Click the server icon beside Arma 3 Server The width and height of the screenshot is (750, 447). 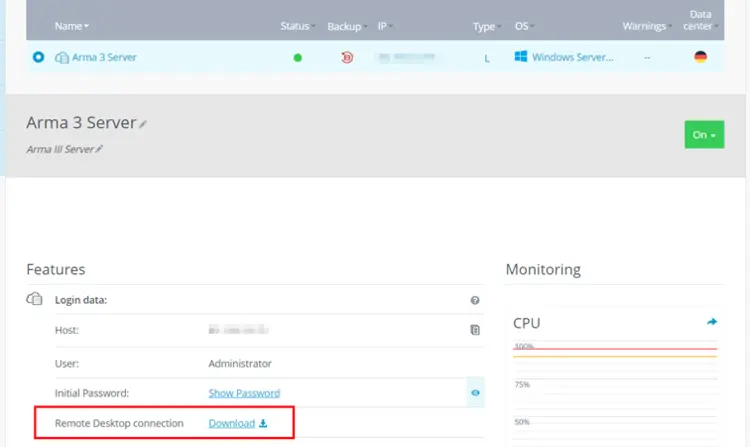click(62, 57)
